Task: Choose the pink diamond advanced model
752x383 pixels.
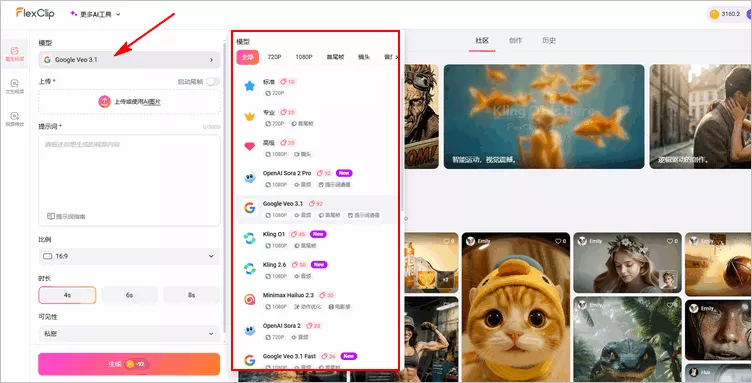Action: tap(249, 147)
